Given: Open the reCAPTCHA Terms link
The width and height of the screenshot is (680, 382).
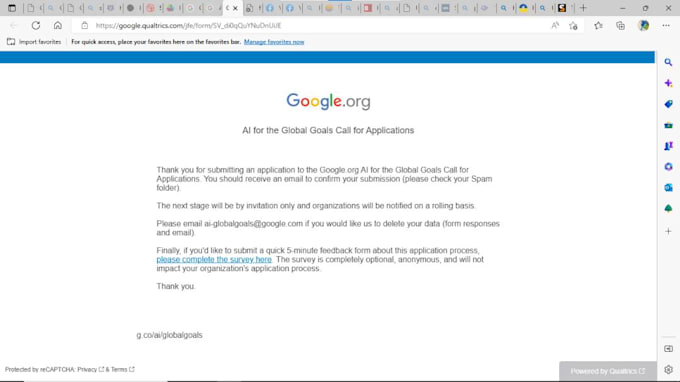Looking at the screenshot, I should click(x=122, y=369).
